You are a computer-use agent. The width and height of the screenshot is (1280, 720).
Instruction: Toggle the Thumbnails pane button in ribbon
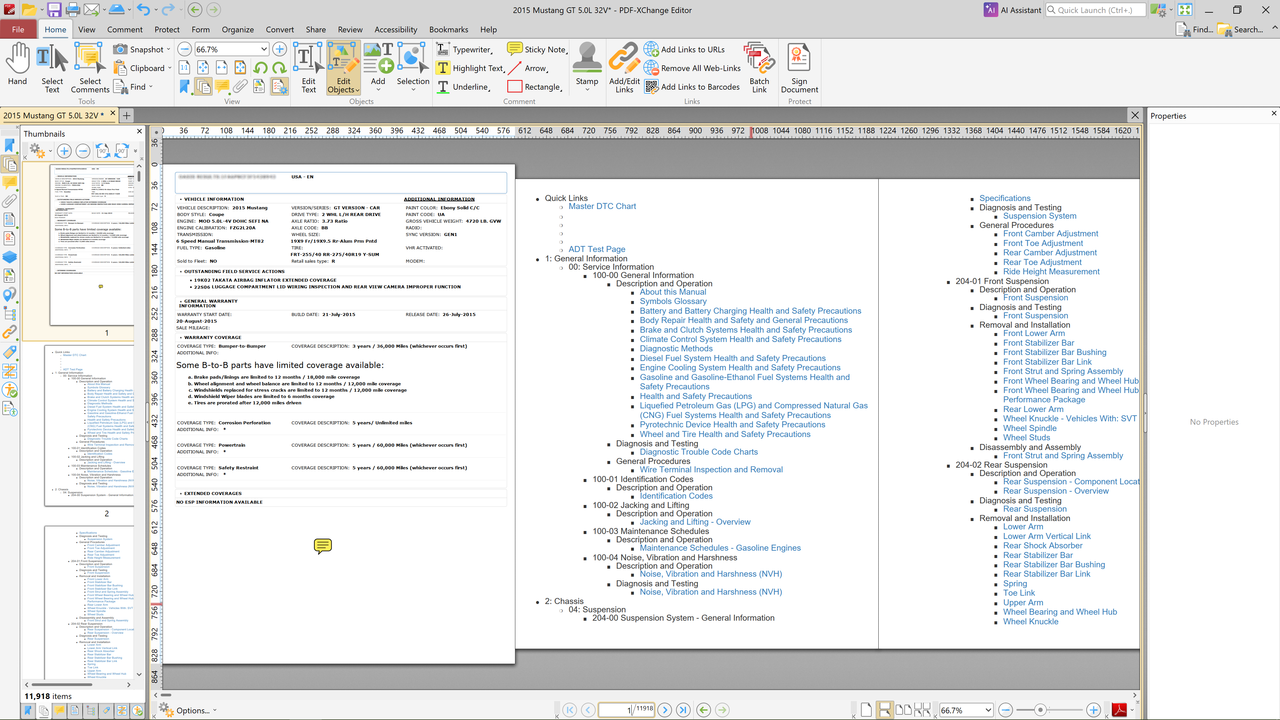(x=203, y=87)
